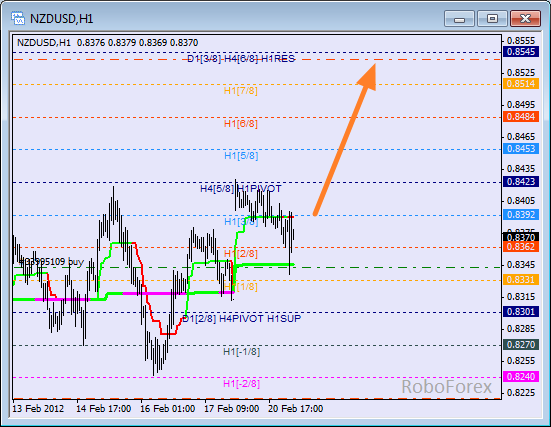Click the red 0.8484 price tag

pyautogui.click(x=521, y=116)
